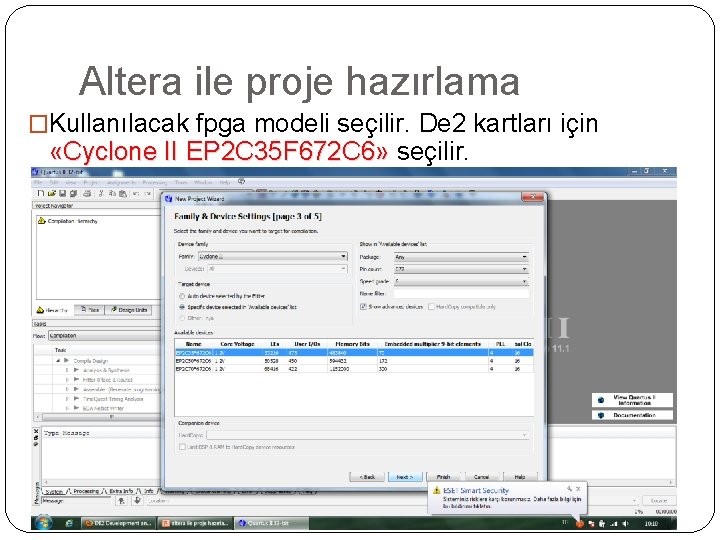Click the network icon in system tray

pyautogui.click(x=613, y=523)
